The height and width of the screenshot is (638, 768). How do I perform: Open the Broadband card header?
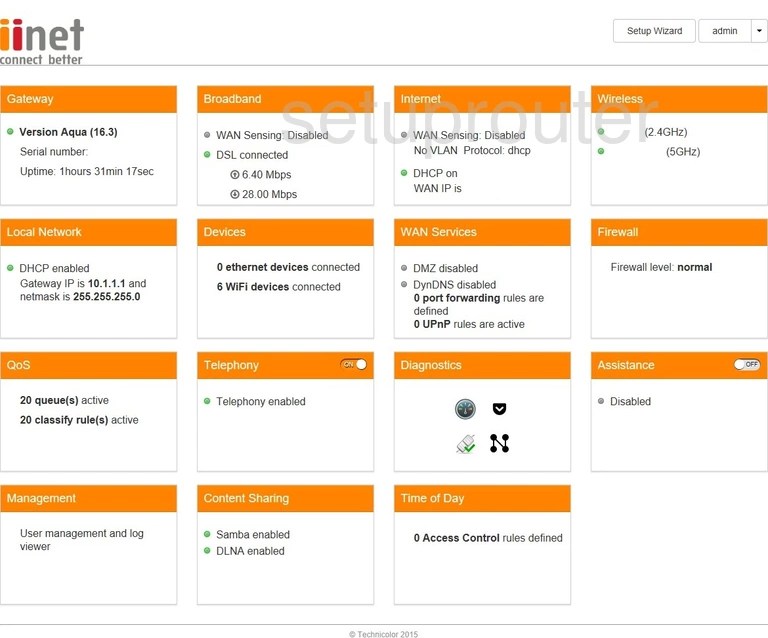click(286, 99)
